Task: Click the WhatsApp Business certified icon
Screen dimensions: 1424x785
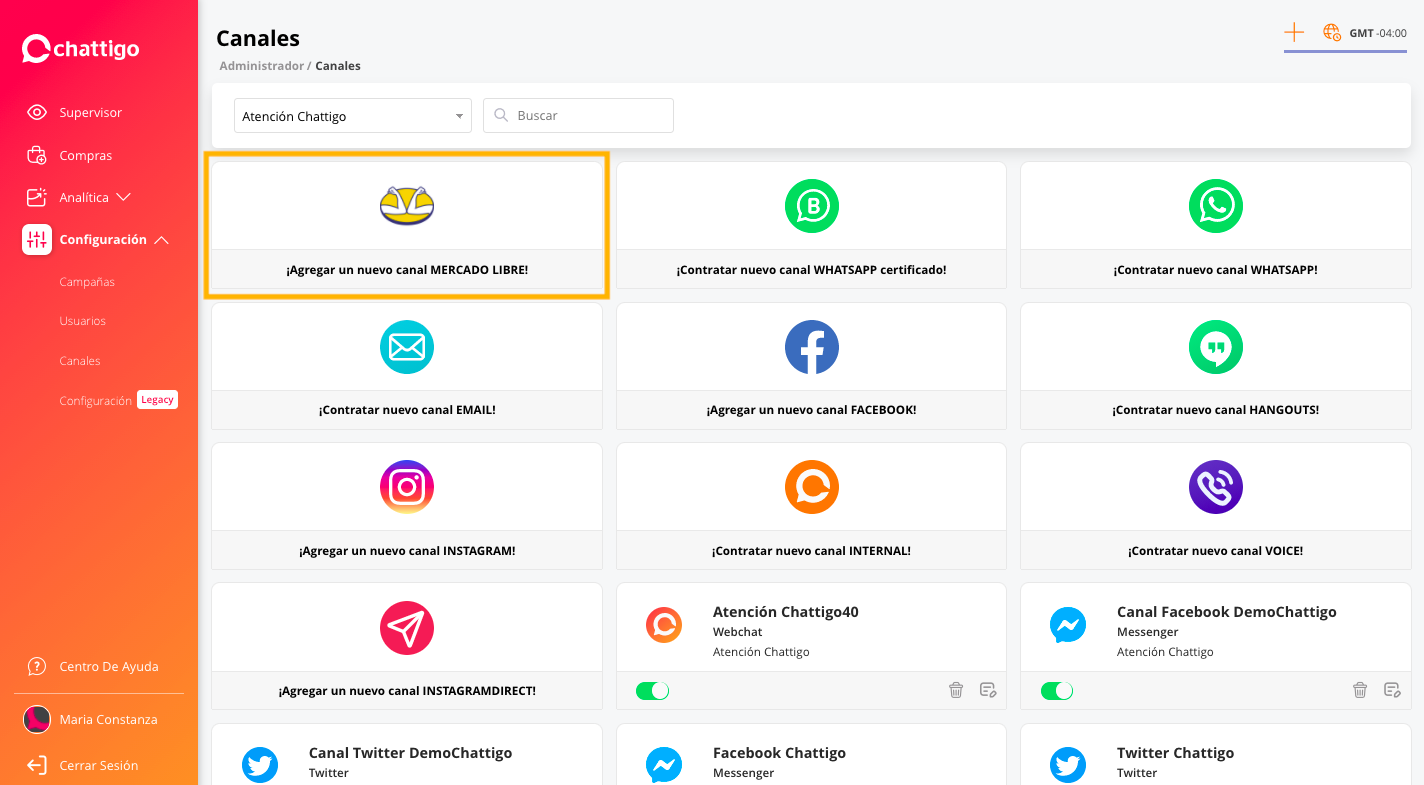Action: click(811, 206)
